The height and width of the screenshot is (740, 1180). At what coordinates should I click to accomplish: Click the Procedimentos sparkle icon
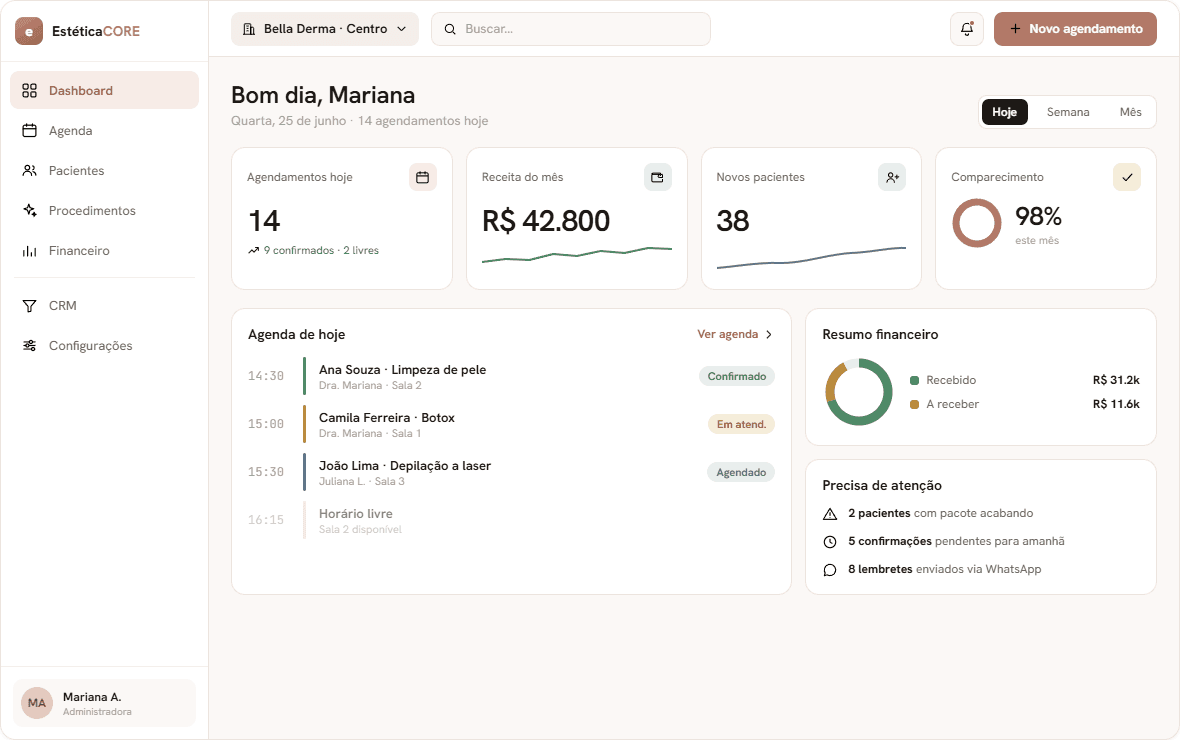29,210
